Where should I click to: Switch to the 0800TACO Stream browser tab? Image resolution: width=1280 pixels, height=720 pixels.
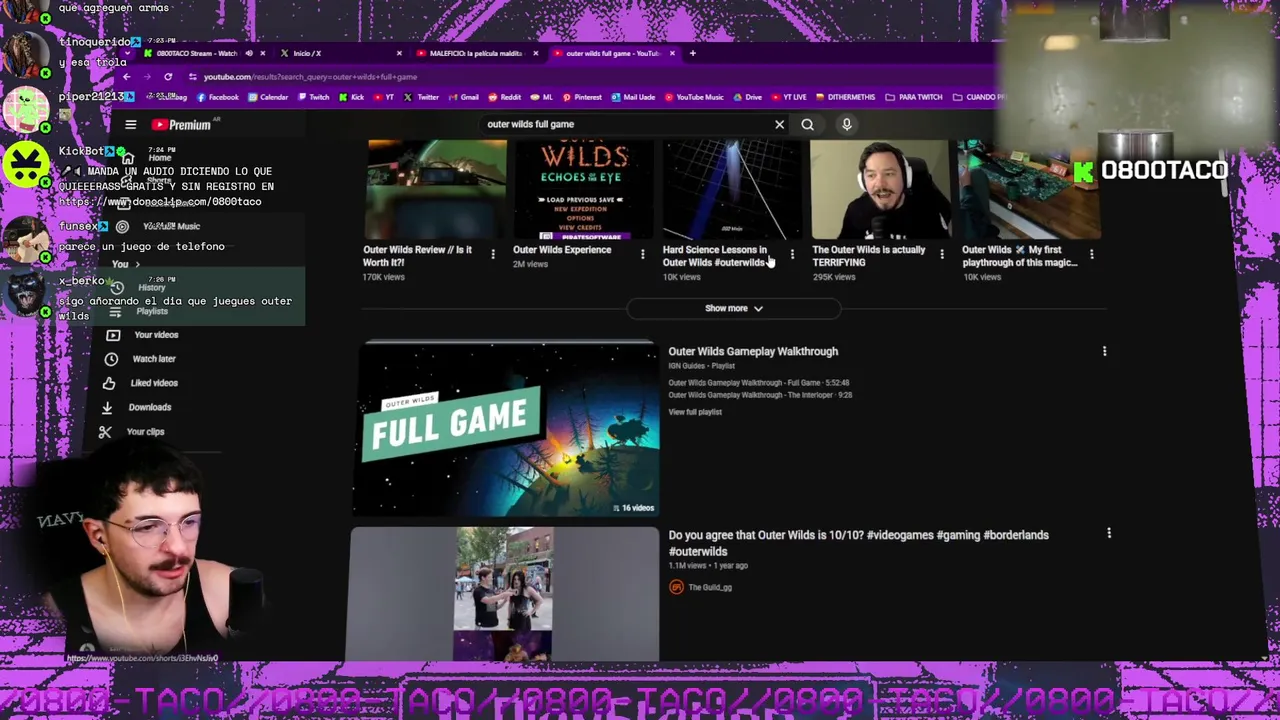click(x=196, y=53)
